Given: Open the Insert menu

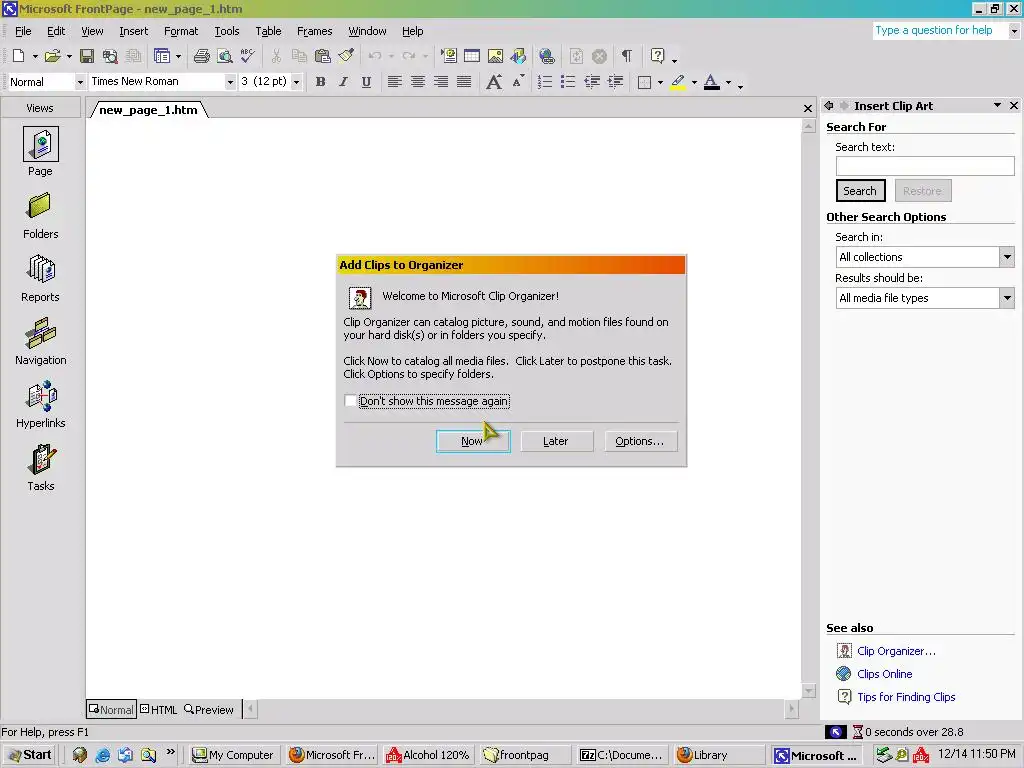Looking at the screenshot, I should click(133, 31).
